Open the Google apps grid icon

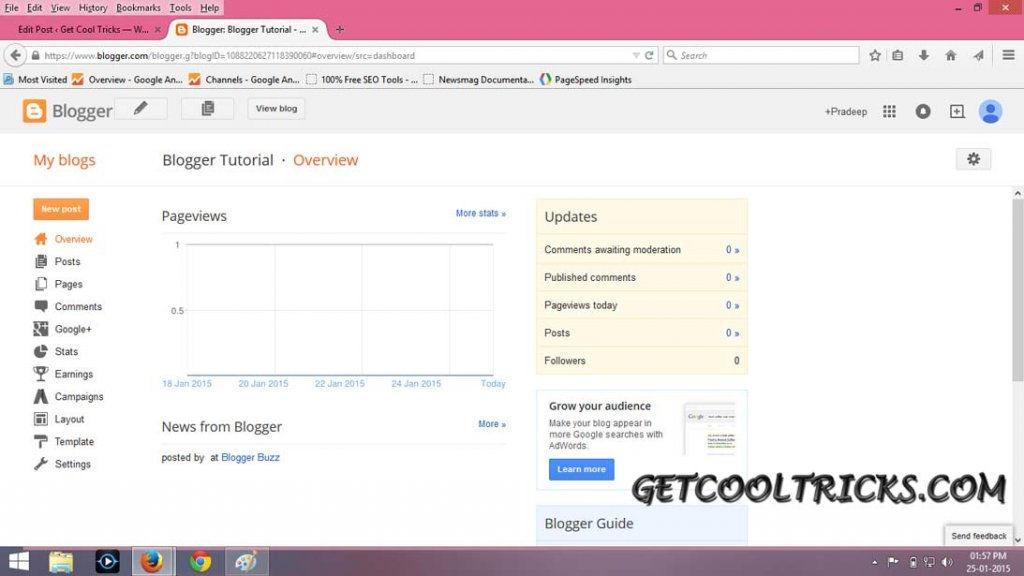click(x=889, y=112)
